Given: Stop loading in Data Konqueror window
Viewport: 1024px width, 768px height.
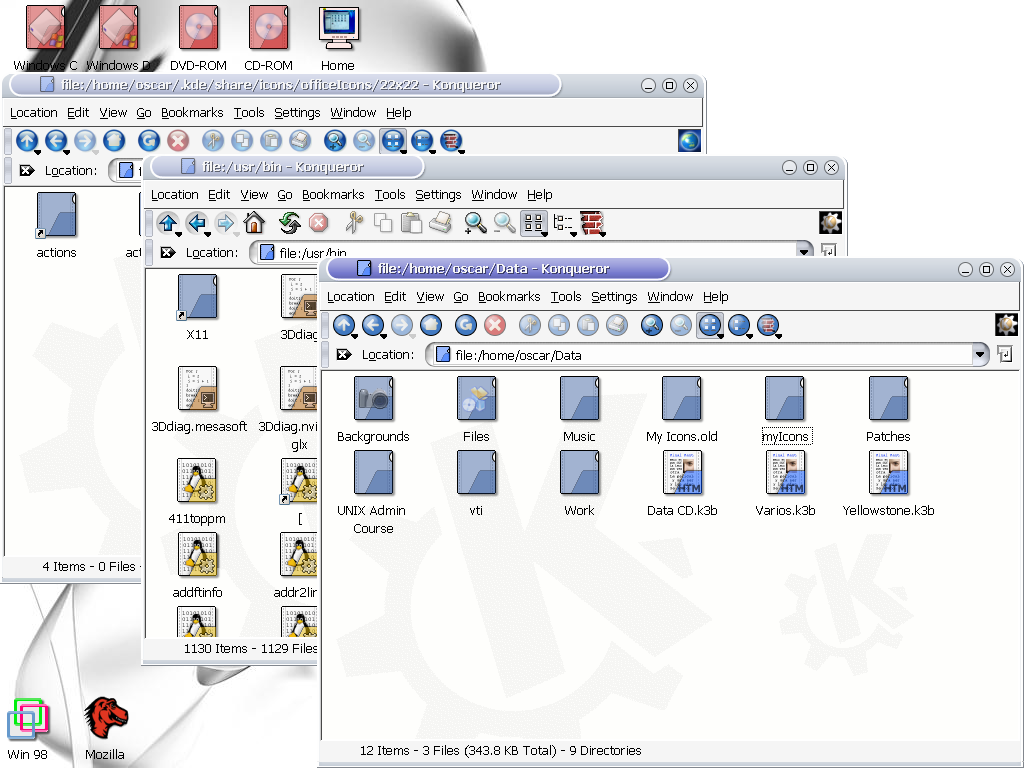Looking at the screenshot, I should tap(494, 325).
